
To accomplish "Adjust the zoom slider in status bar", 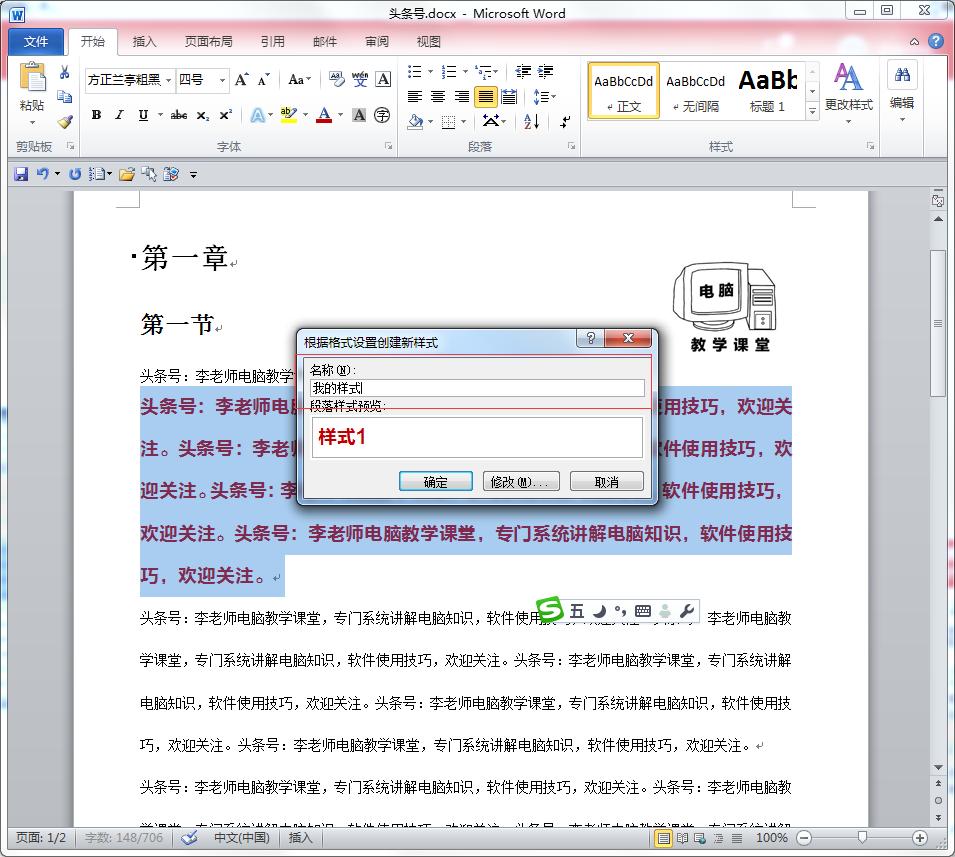I will [x=864, y=838].
